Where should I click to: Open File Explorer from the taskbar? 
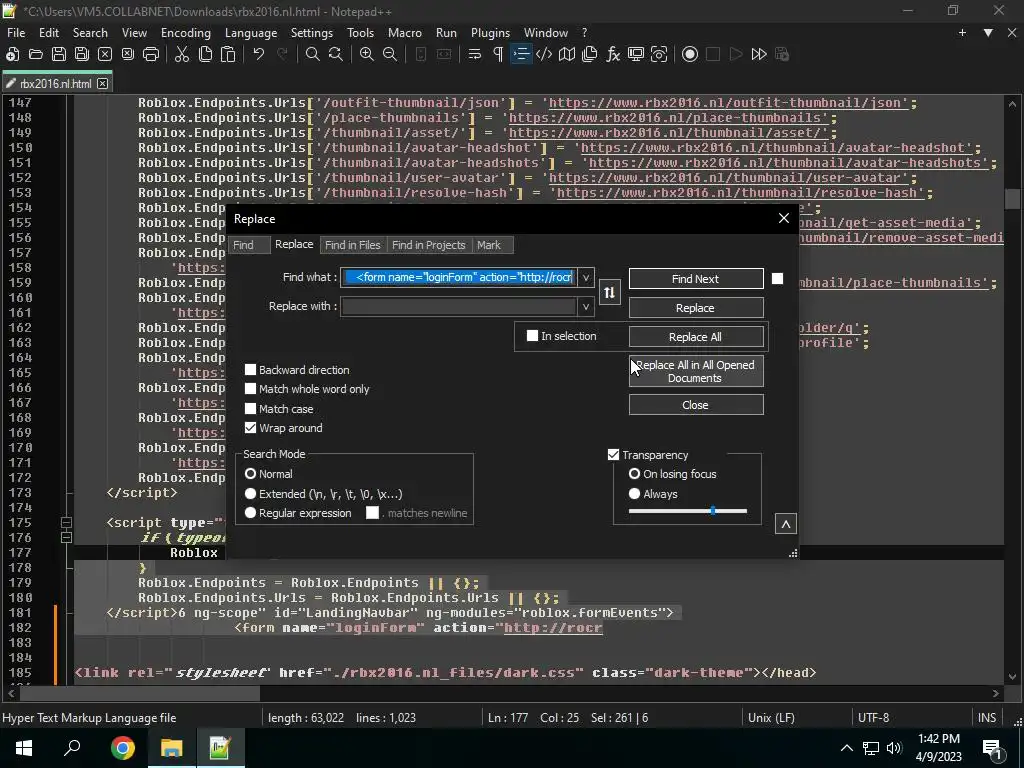click(171, 748)
